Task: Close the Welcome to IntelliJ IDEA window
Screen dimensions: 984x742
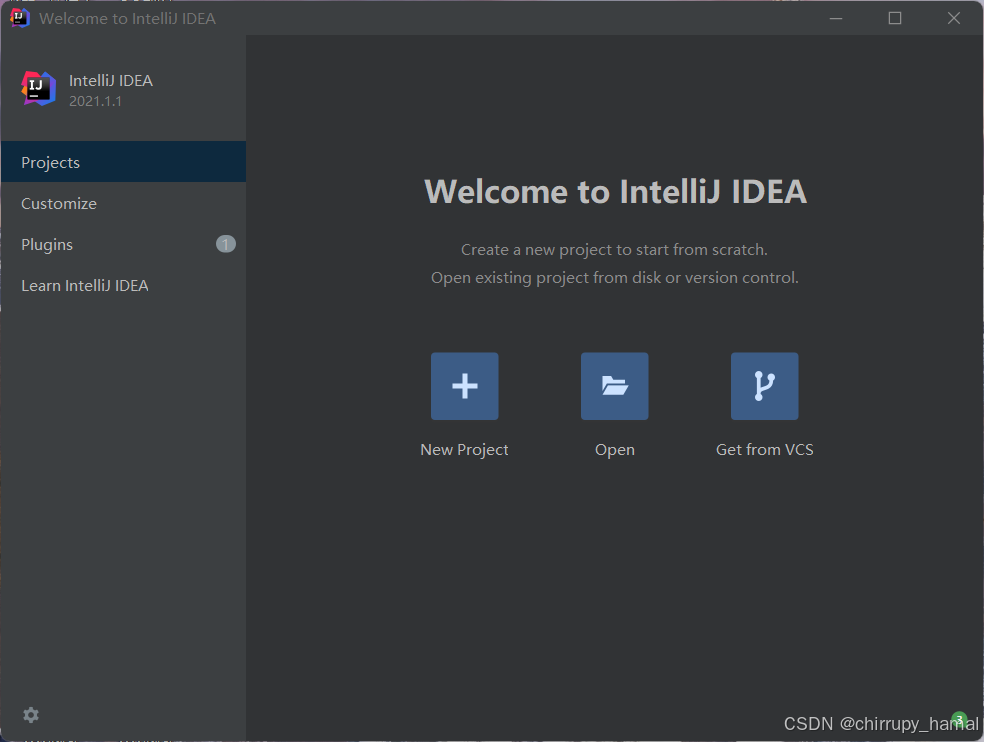Action: [954, 18]
